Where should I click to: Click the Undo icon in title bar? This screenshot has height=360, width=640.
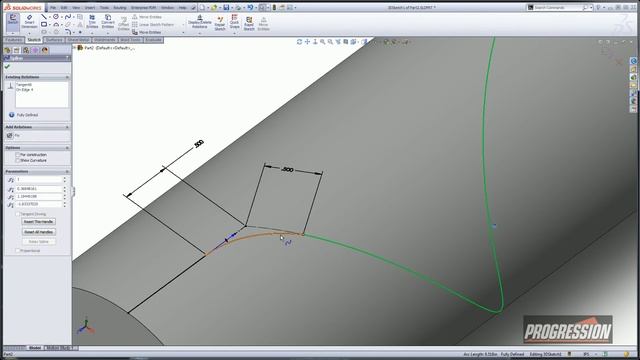(250, 7)
